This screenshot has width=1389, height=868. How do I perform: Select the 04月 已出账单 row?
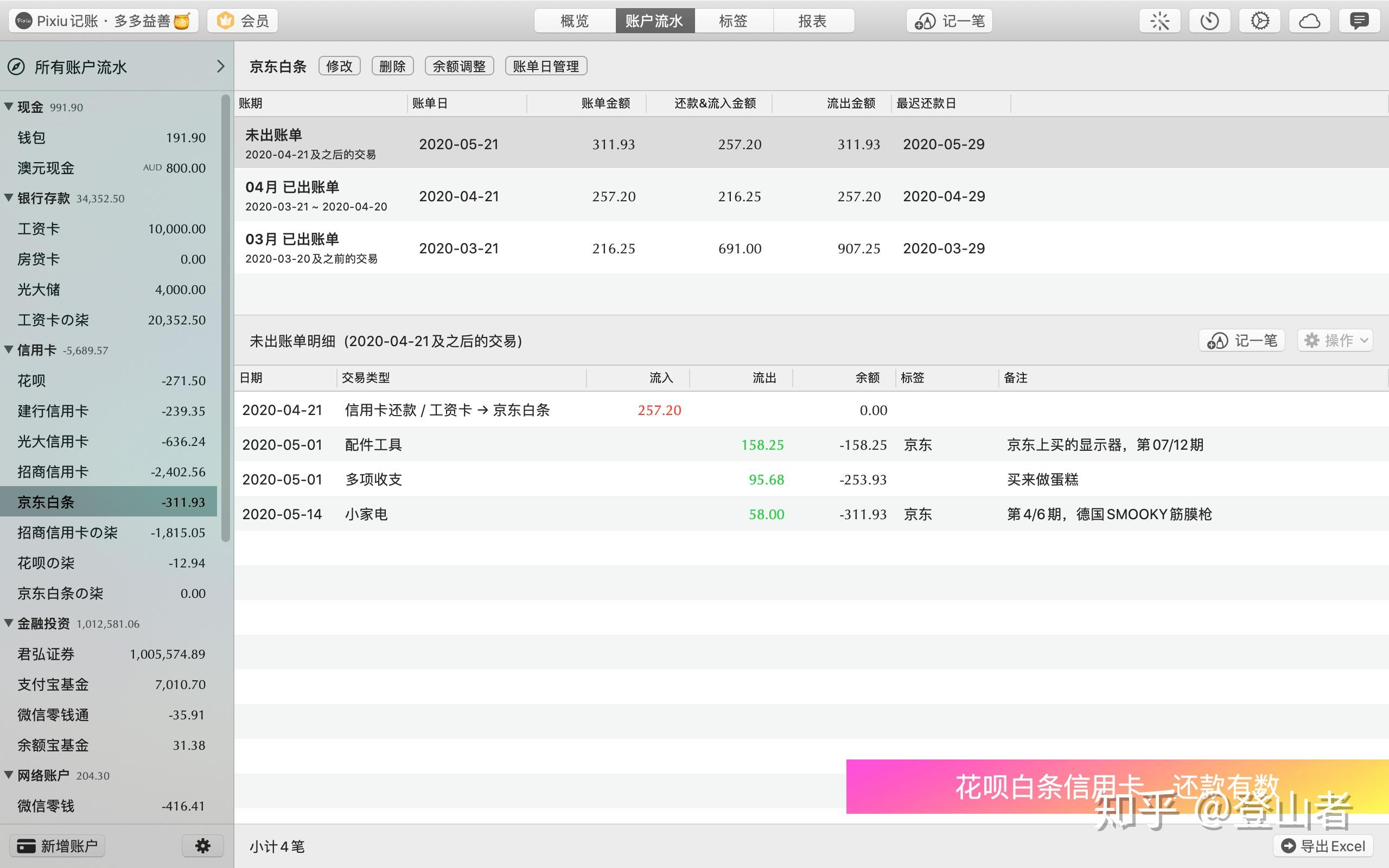point(811,195)
